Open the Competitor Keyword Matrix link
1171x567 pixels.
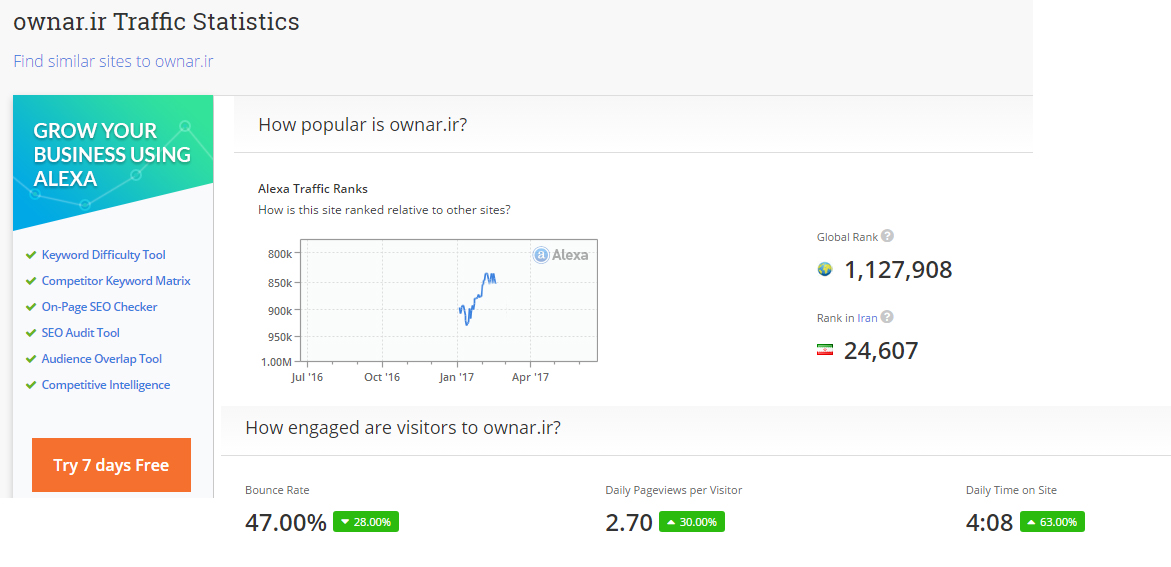116,281
